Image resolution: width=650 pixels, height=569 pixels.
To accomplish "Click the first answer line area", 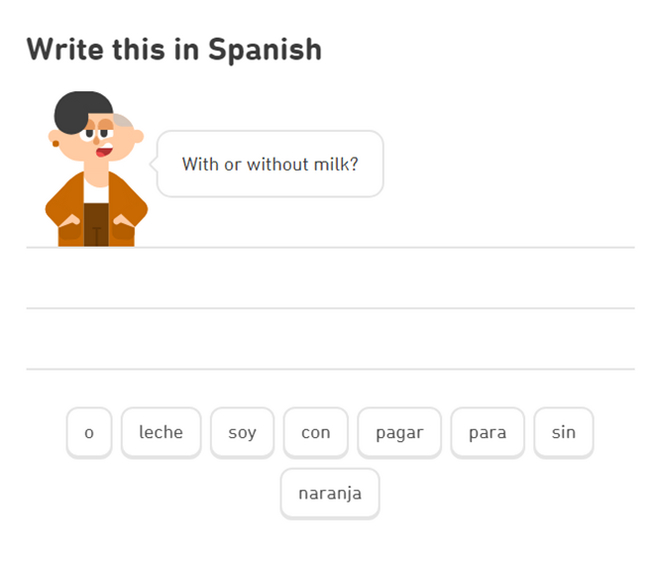I will [330, 278].
